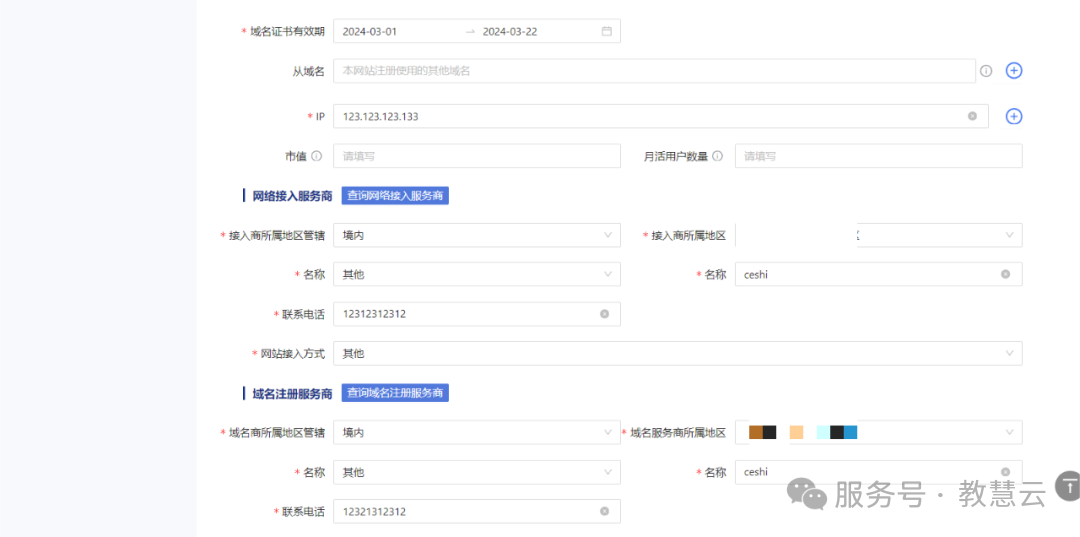
Task: Expand the 网站接入方式 dropdown
Action: pyautogui.click(x=677, y=353)
